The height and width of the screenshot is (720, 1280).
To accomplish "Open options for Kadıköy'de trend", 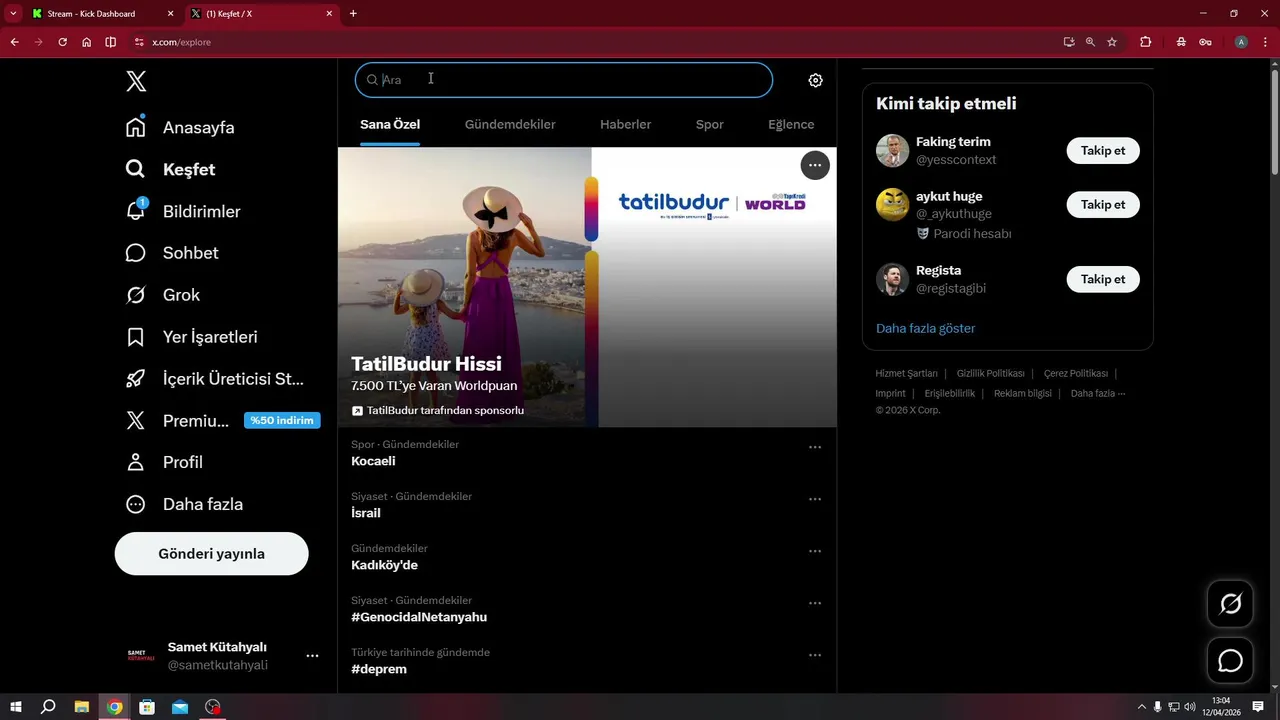I will (x=815, y=551).
